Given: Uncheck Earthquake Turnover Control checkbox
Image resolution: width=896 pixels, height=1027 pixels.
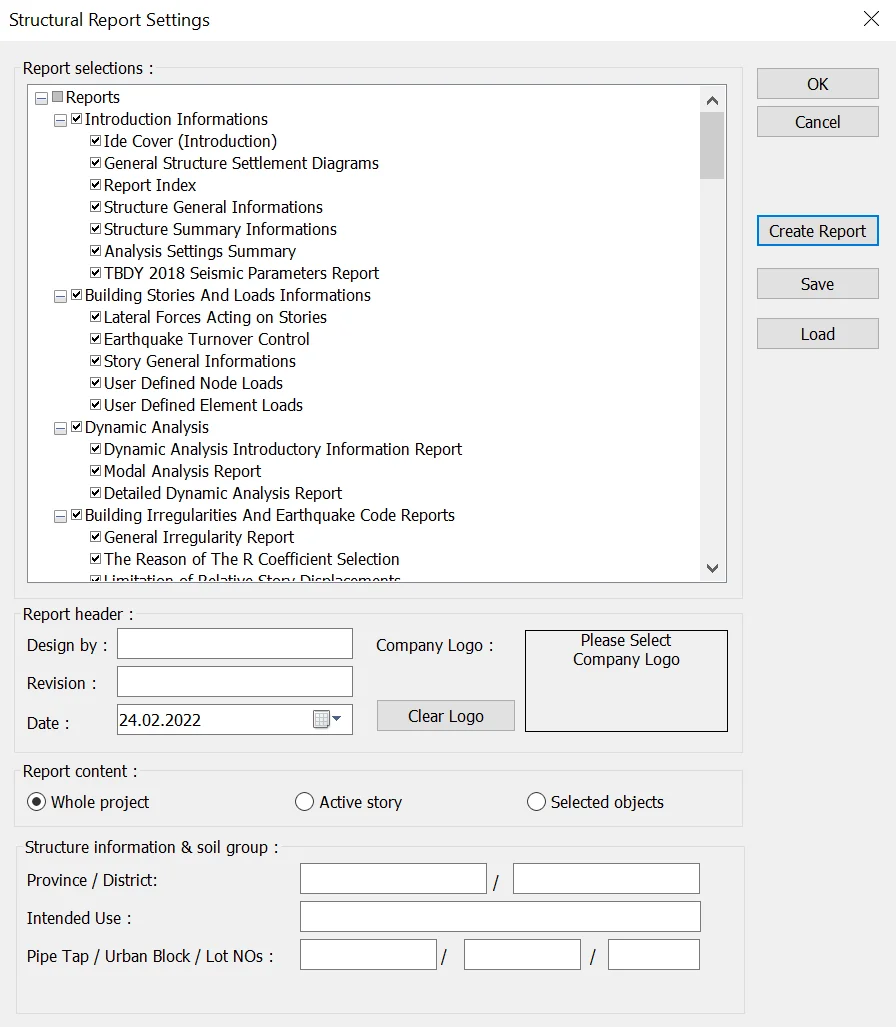Looking at the screenshot, I should 96,339.
